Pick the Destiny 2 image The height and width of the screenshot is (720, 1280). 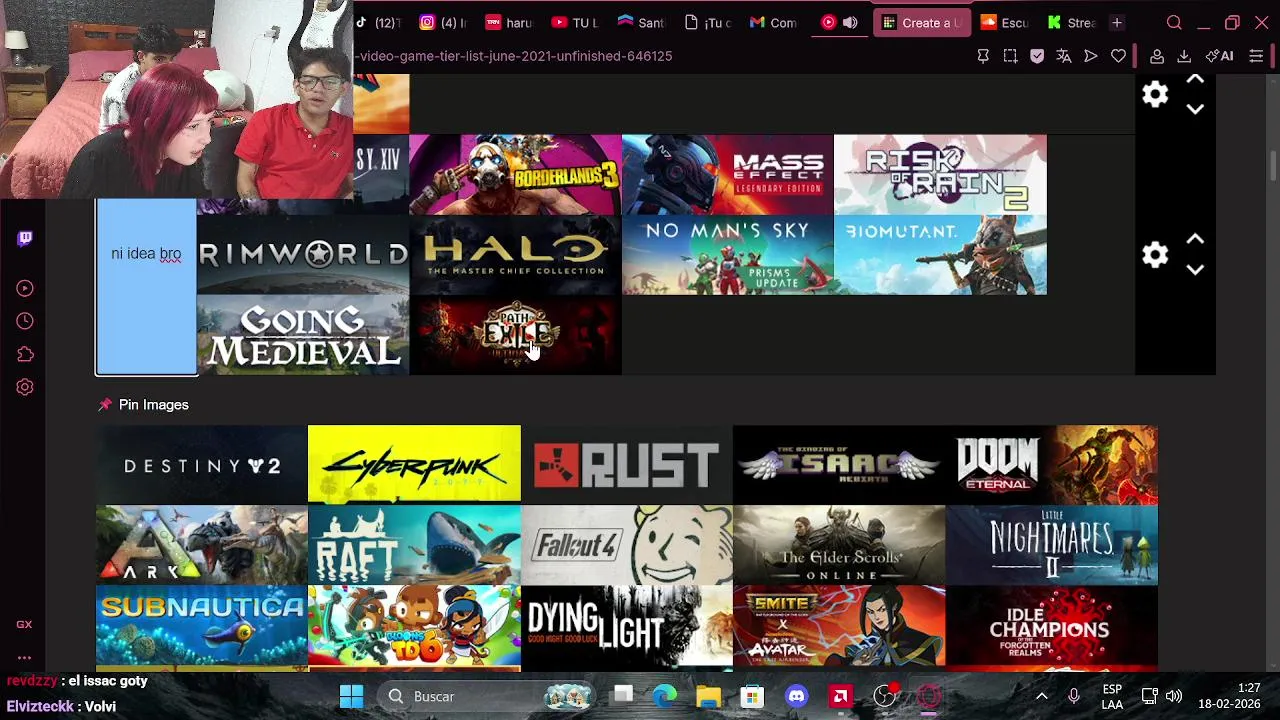point(202,464)
